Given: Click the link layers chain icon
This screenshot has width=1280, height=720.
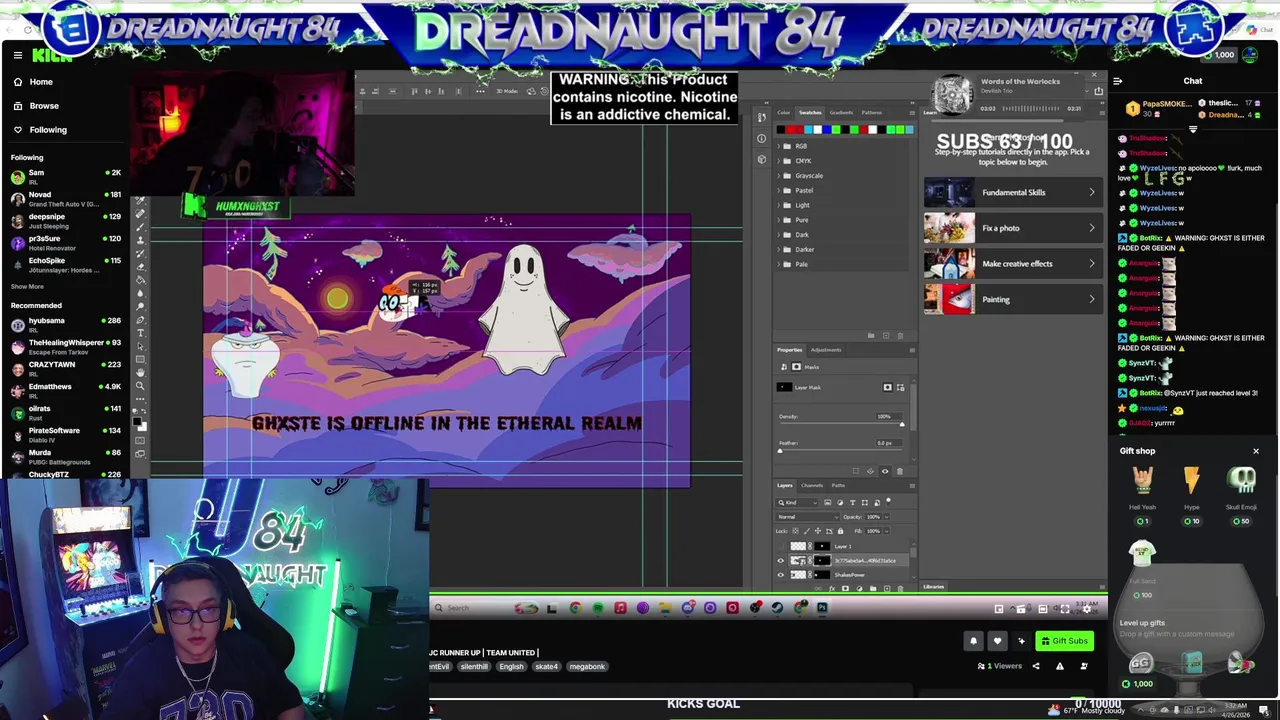Looking at the screenshot, I should coord(818,588).
